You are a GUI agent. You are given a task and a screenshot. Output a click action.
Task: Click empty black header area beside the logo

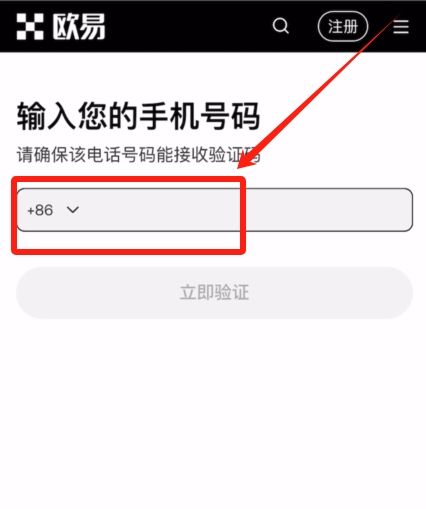pyautogui.click(x=187, y=26)
